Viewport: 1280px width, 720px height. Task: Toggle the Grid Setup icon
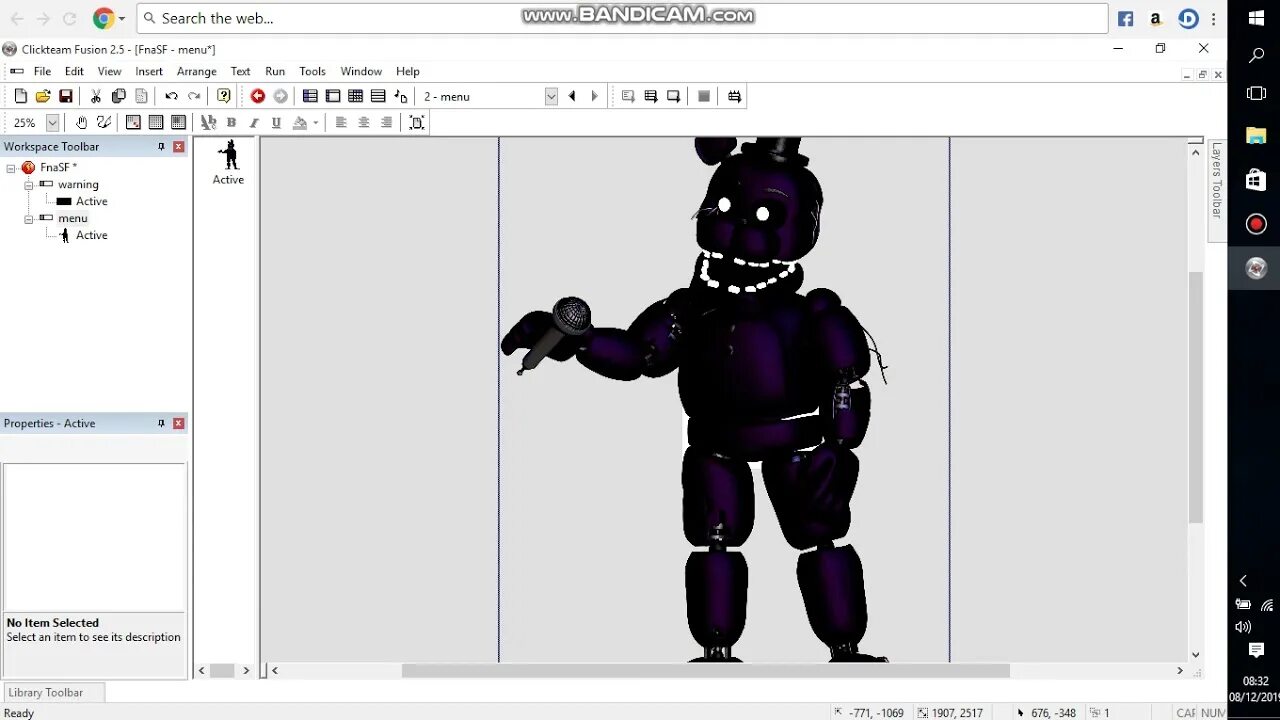133,122
